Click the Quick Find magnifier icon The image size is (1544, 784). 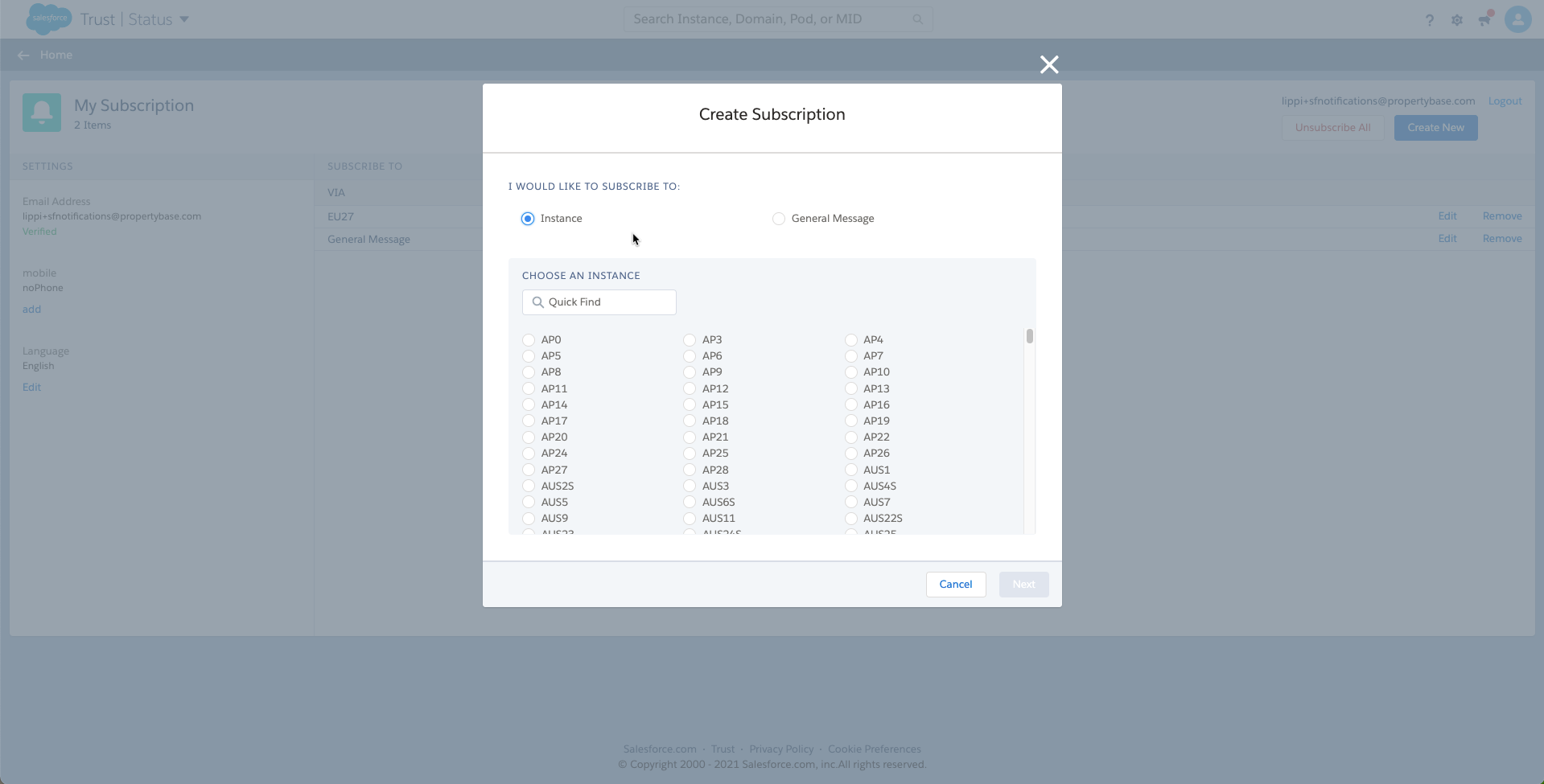538,302
